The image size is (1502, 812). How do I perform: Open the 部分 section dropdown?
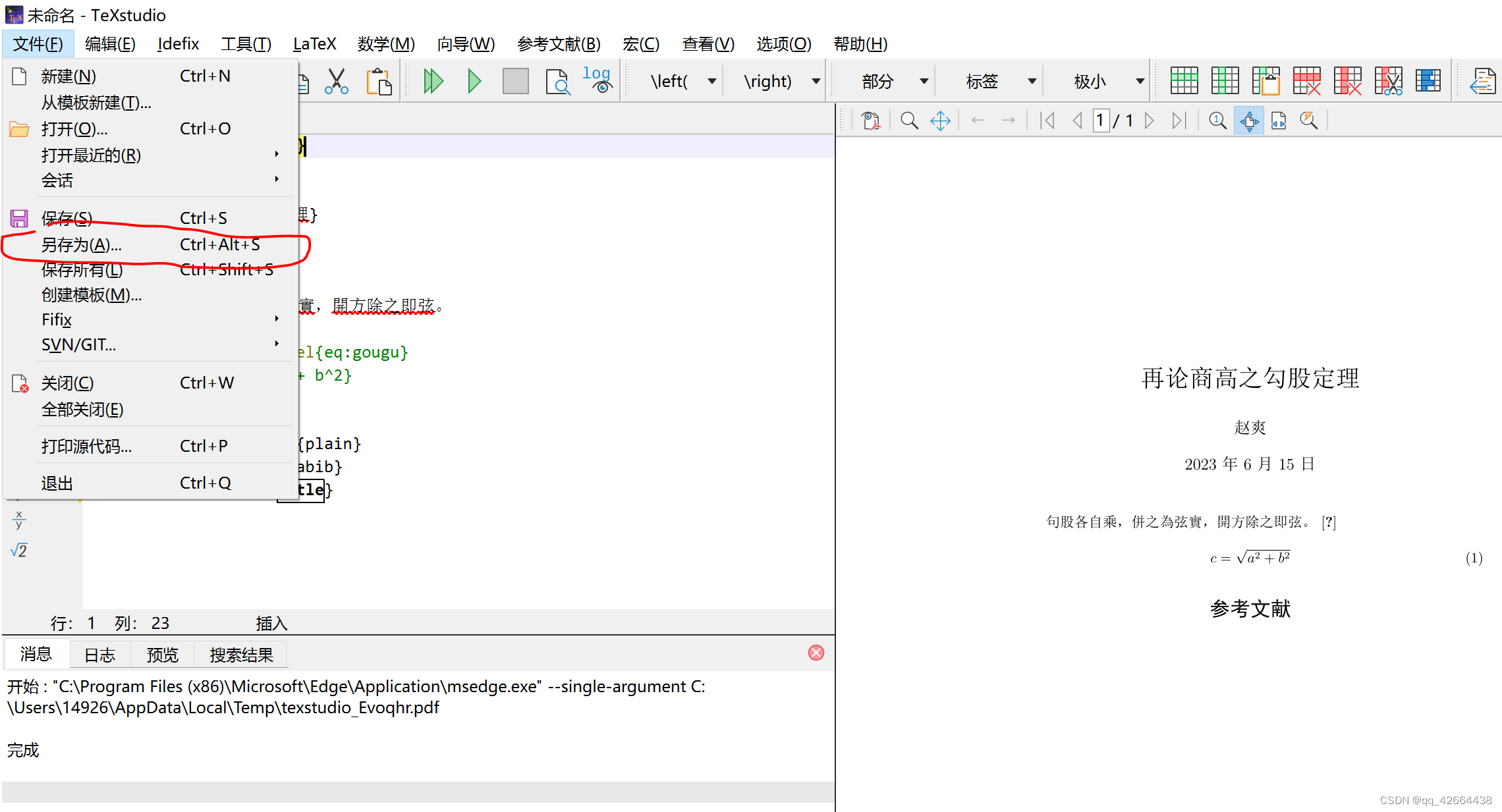tap(924, 81)
